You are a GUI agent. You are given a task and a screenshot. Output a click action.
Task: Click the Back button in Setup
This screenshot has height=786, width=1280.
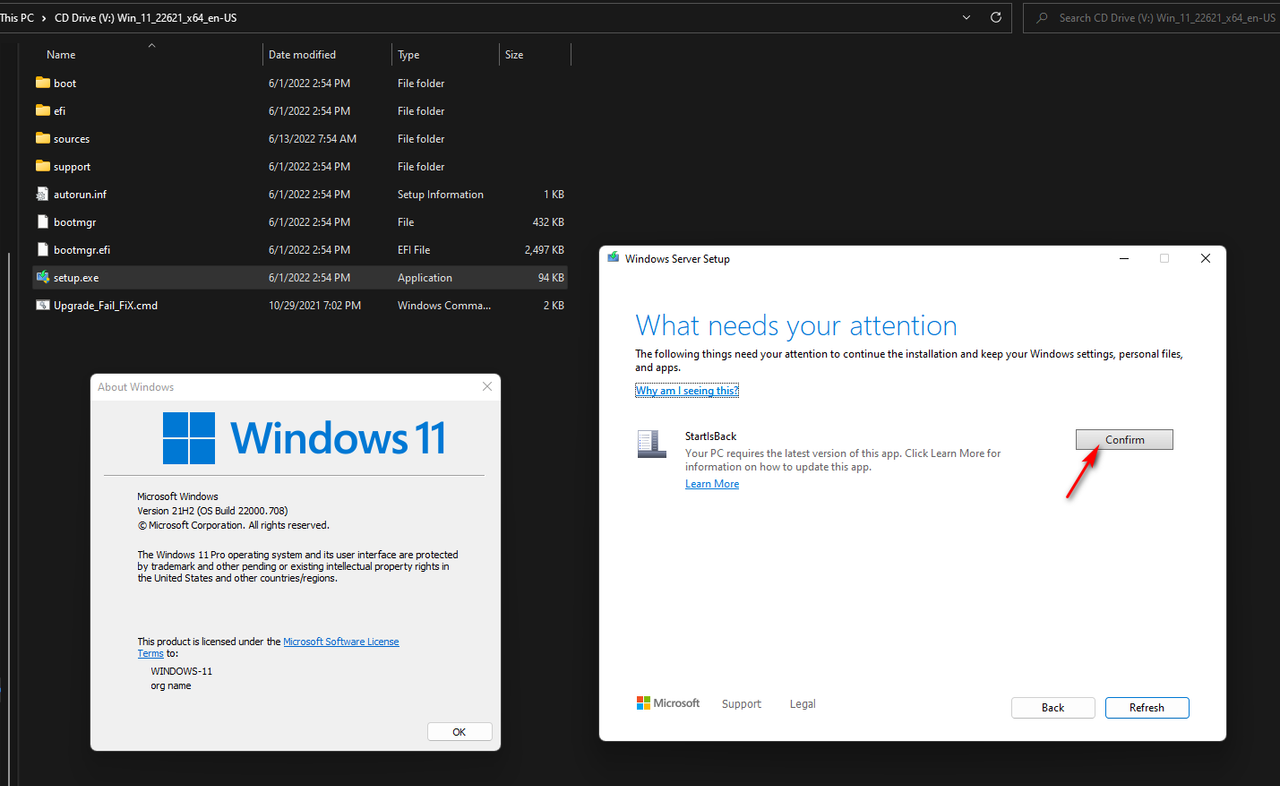[1053, 708]
